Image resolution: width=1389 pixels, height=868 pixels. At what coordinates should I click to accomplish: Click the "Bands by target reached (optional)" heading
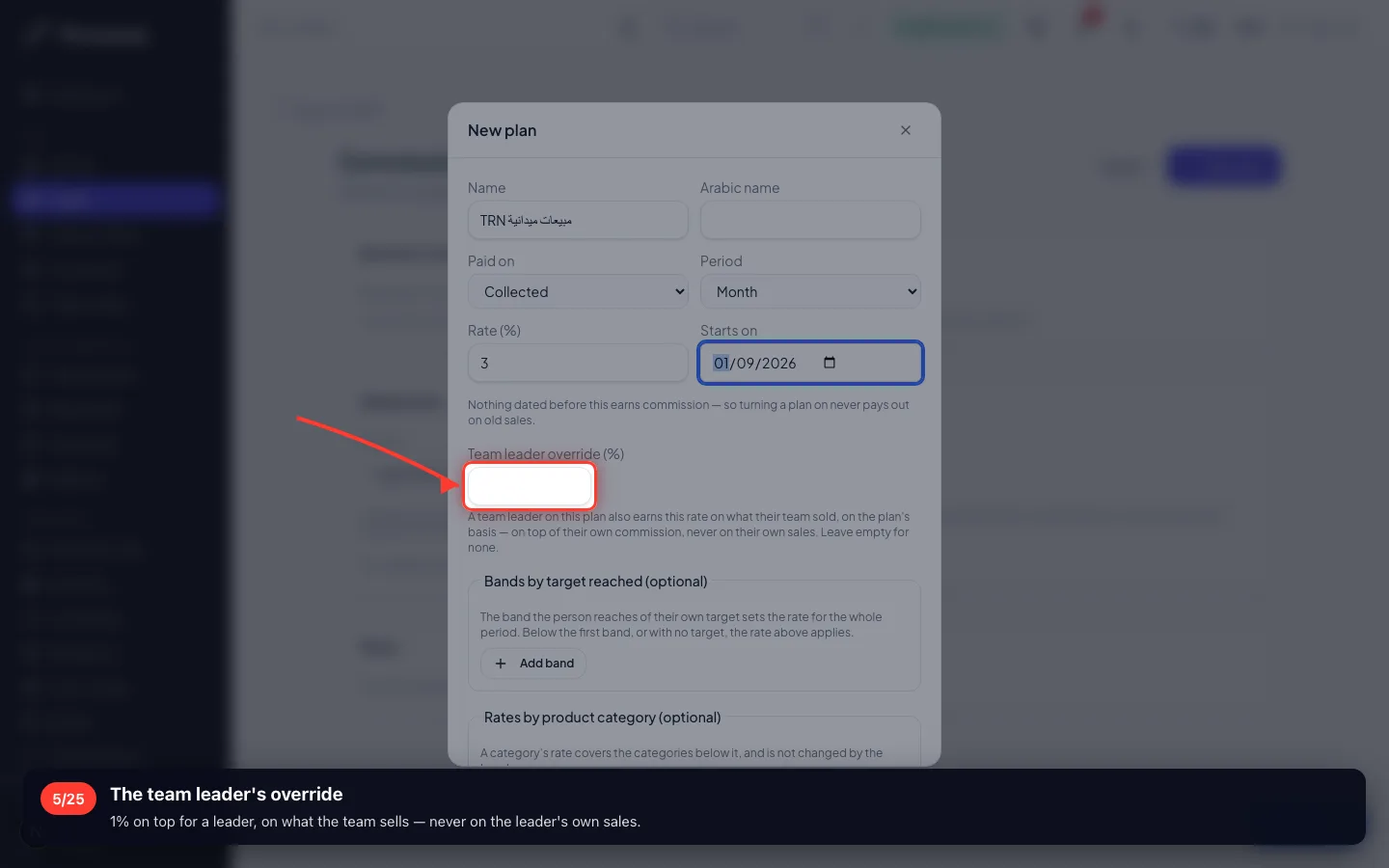click(x=595, y=582)
